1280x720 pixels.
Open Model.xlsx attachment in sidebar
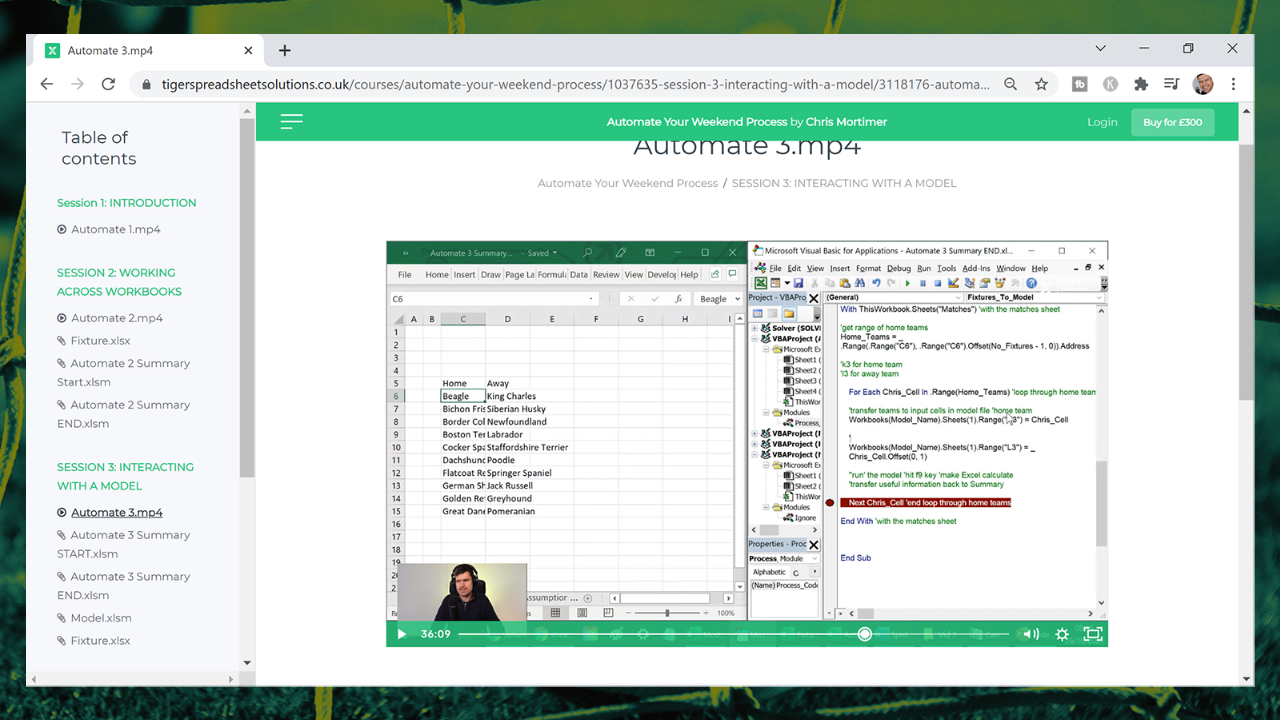pyautogui.click(x=101, y=618)
